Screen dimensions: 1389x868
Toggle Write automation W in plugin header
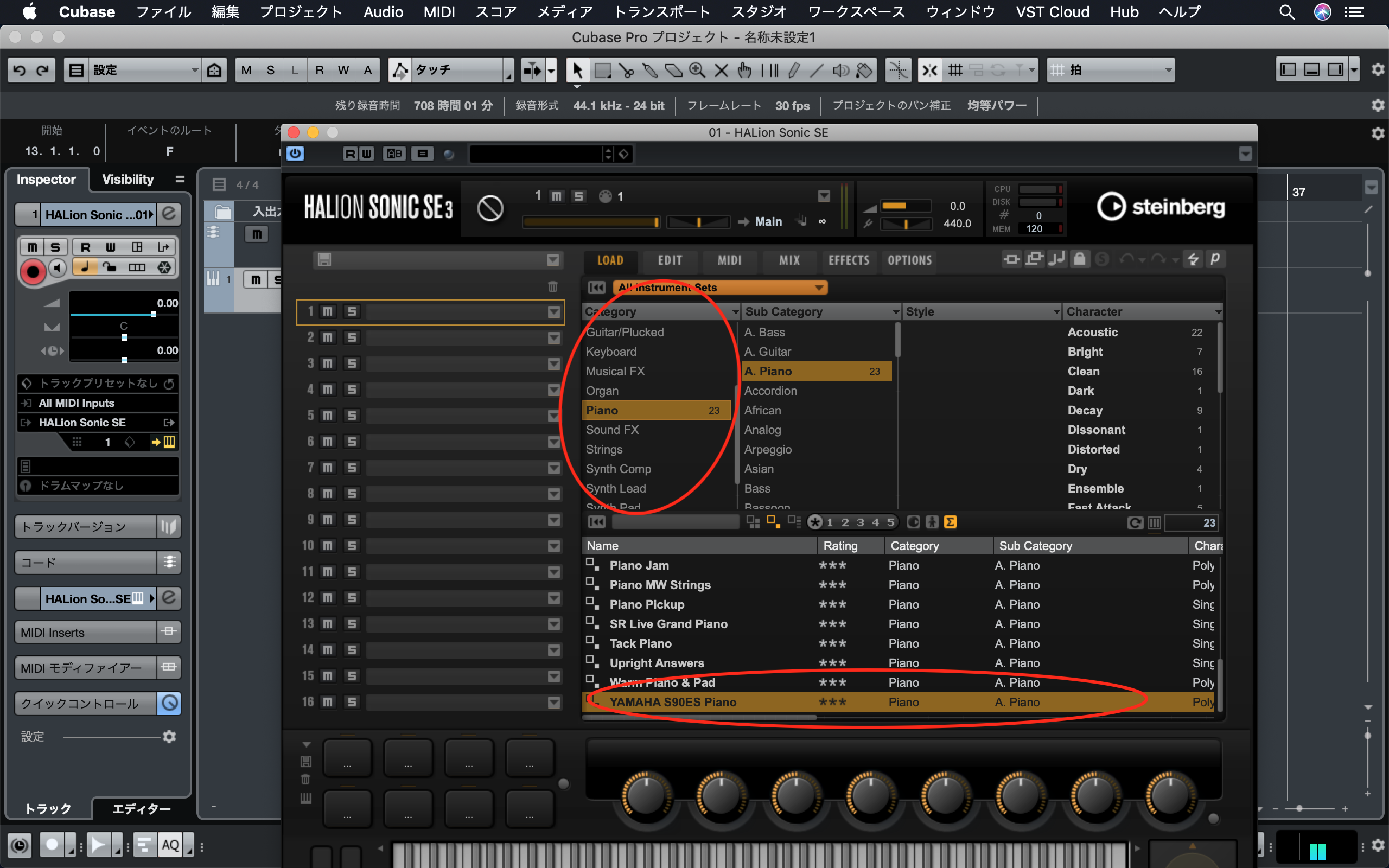(x=366, y=154)
